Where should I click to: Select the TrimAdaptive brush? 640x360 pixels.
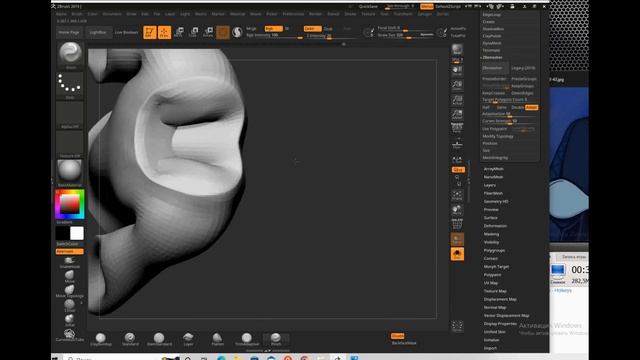tap(247, 339)
